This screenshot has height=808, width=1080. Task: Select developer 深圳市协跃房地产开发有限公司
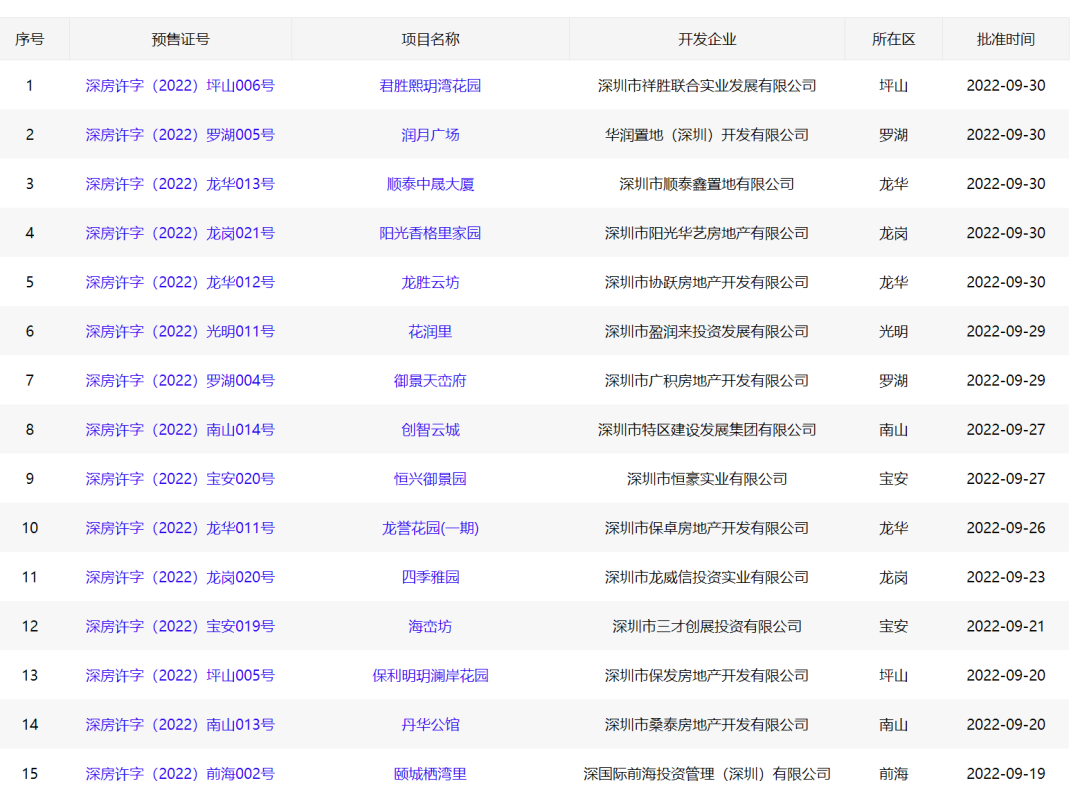(707, 282)
